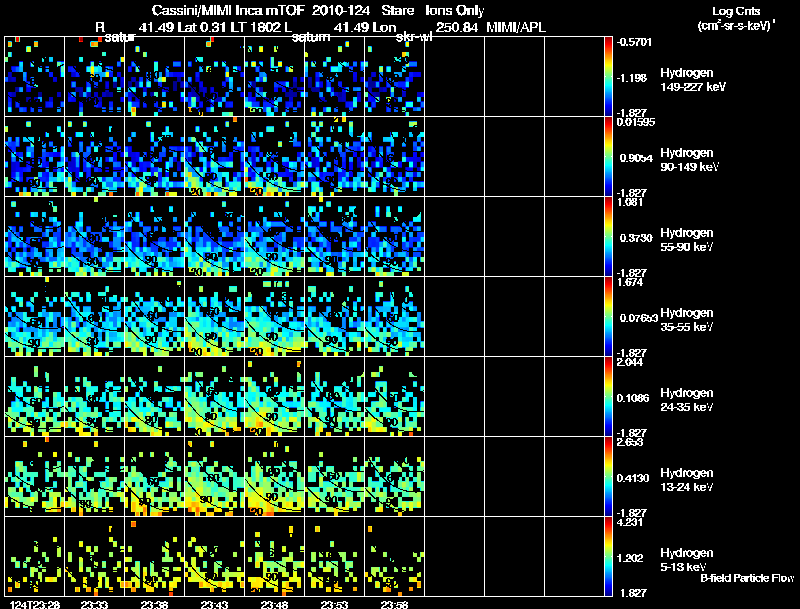Viewport: 800px width, 609px height.
Task: Click the 124T23:28 time label
Action: point(35,605)
